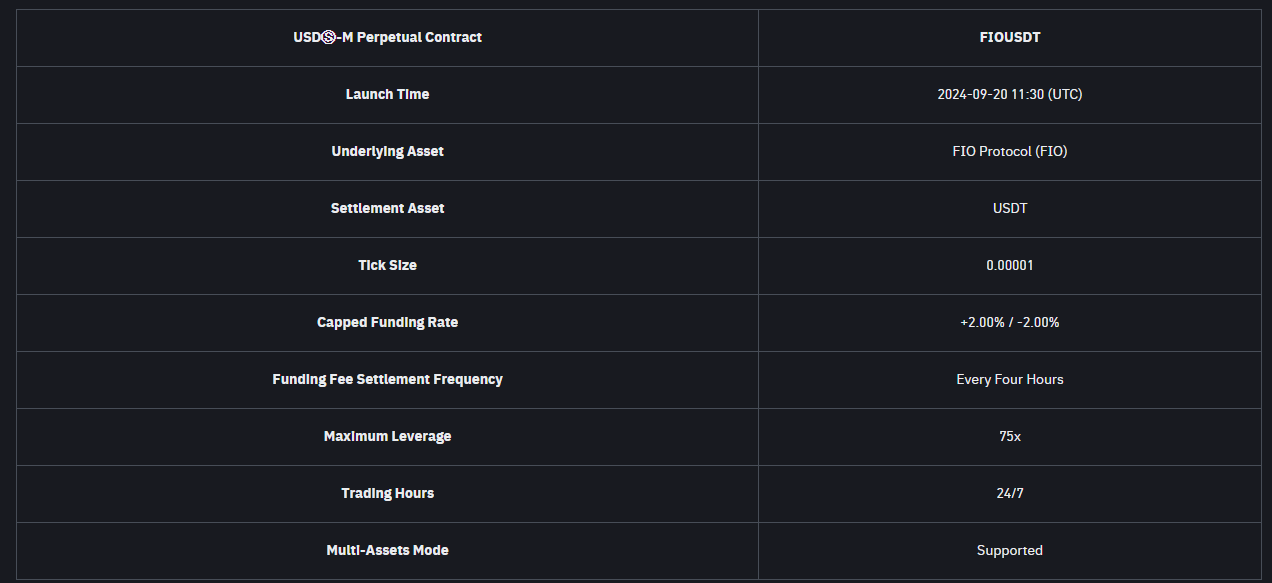Click the Settlement Asset label
The width and height of the screenshot is (1272, 583).
coord(387,209)
